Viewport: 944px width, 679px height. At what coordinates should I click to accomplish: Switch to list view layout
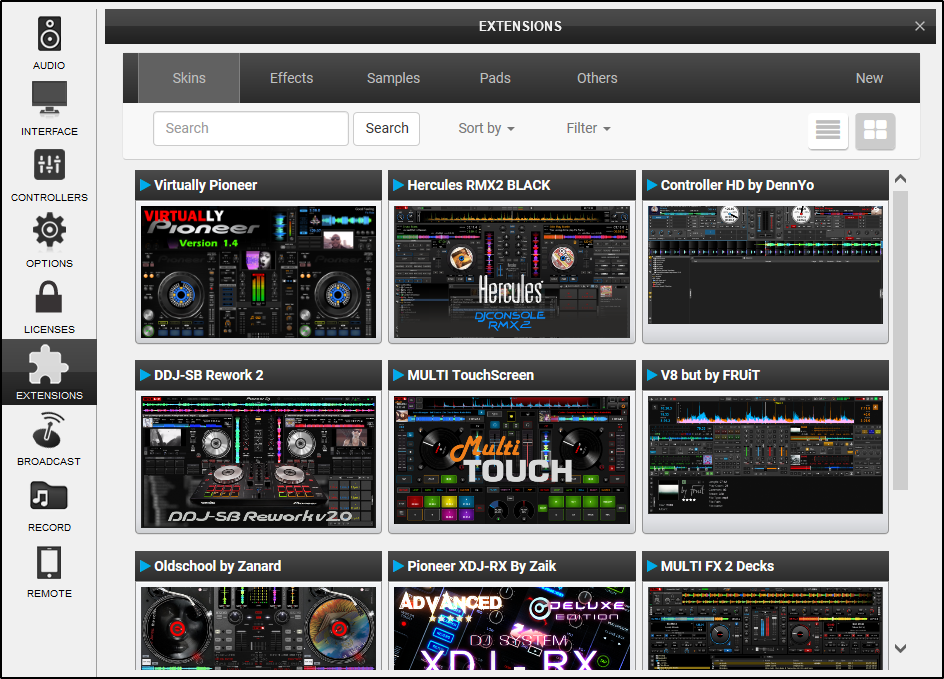[x=828, y=130]
